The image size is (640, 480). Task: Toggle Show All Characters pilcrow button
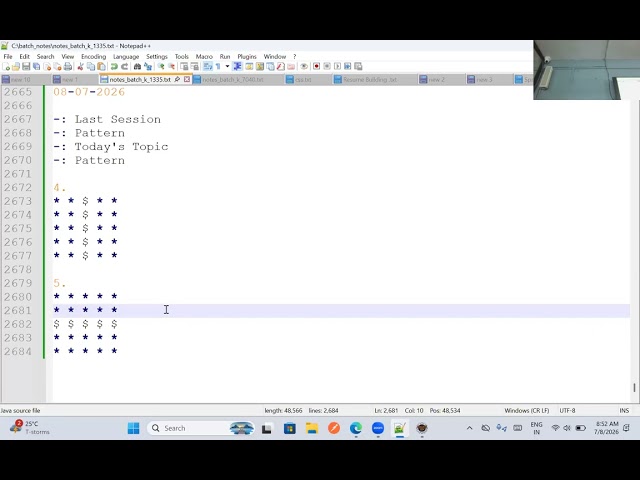[218, 66]
